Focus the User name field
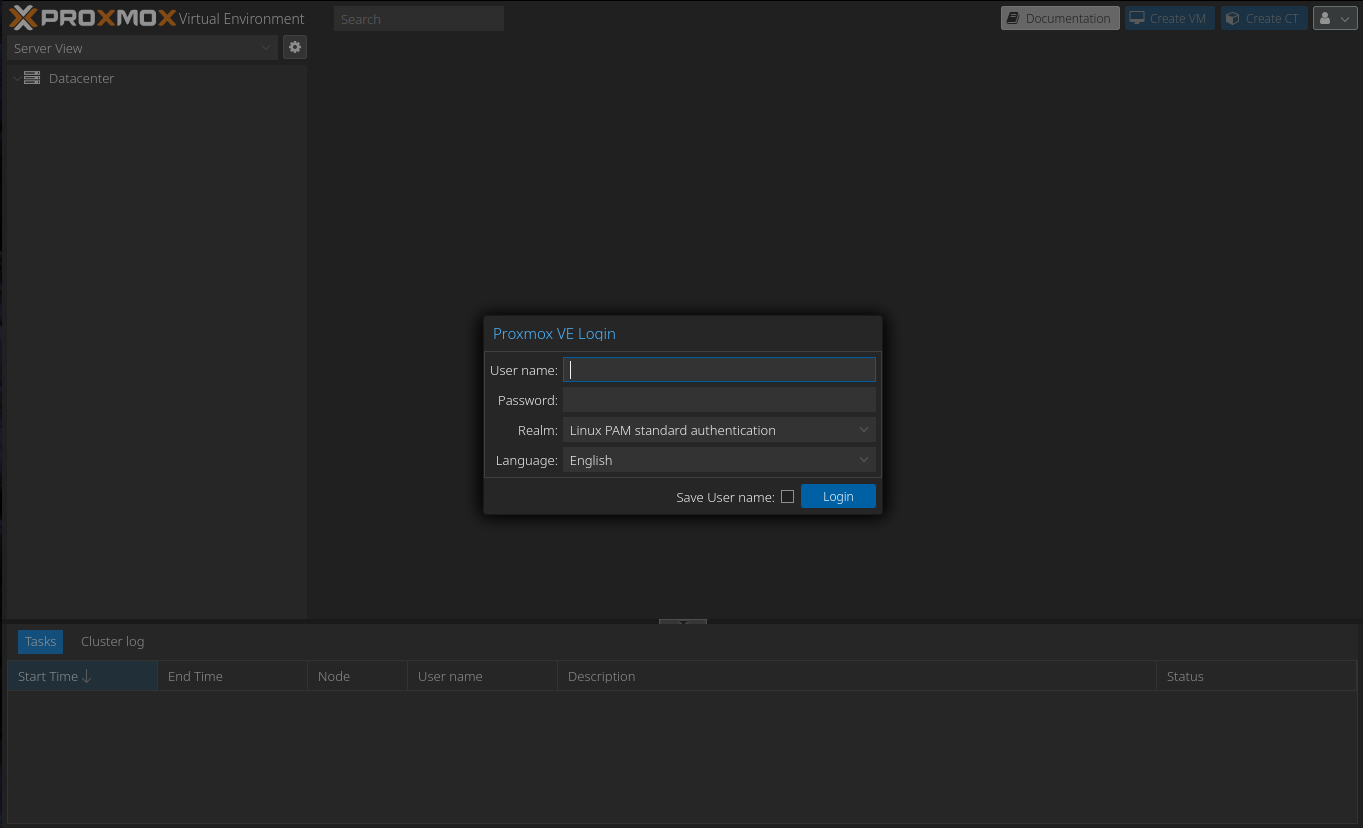 coord(719,370)
